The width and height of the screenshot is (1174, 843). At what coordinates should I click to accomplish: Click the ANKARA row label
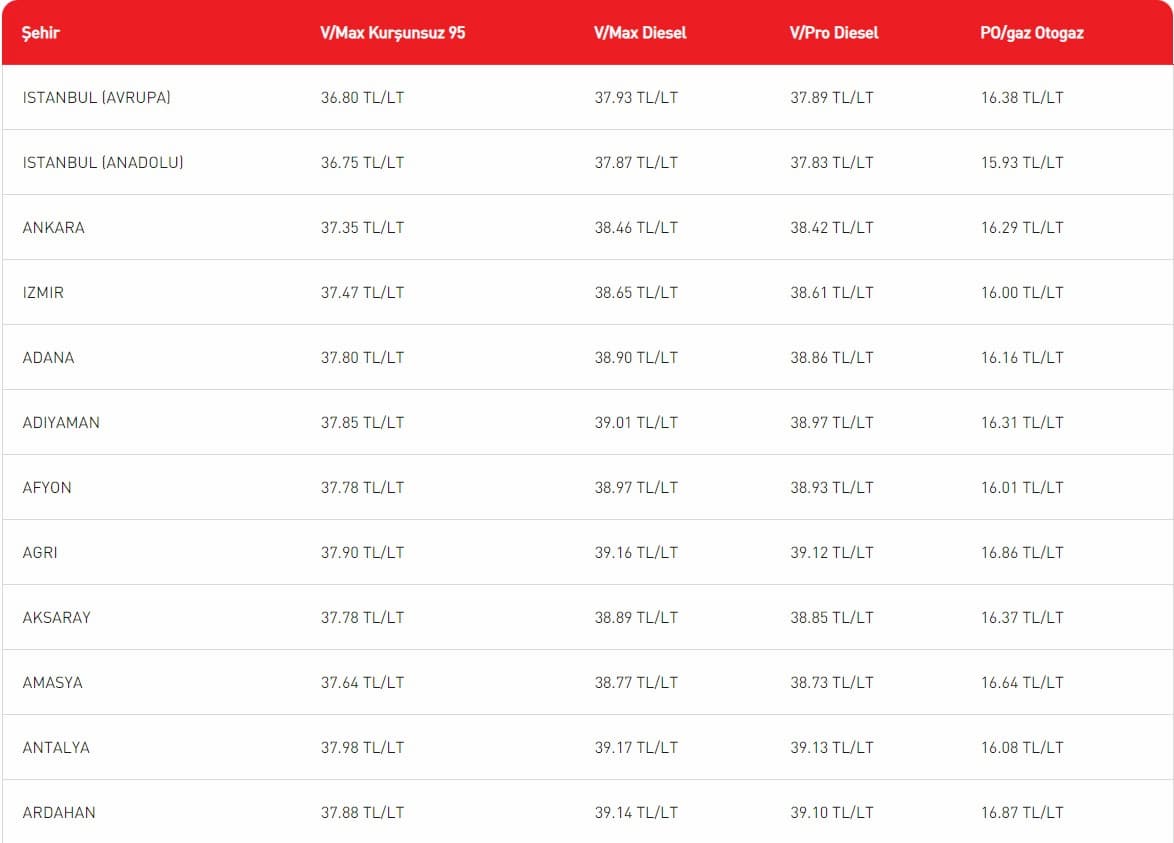click(x=54, y=228)
